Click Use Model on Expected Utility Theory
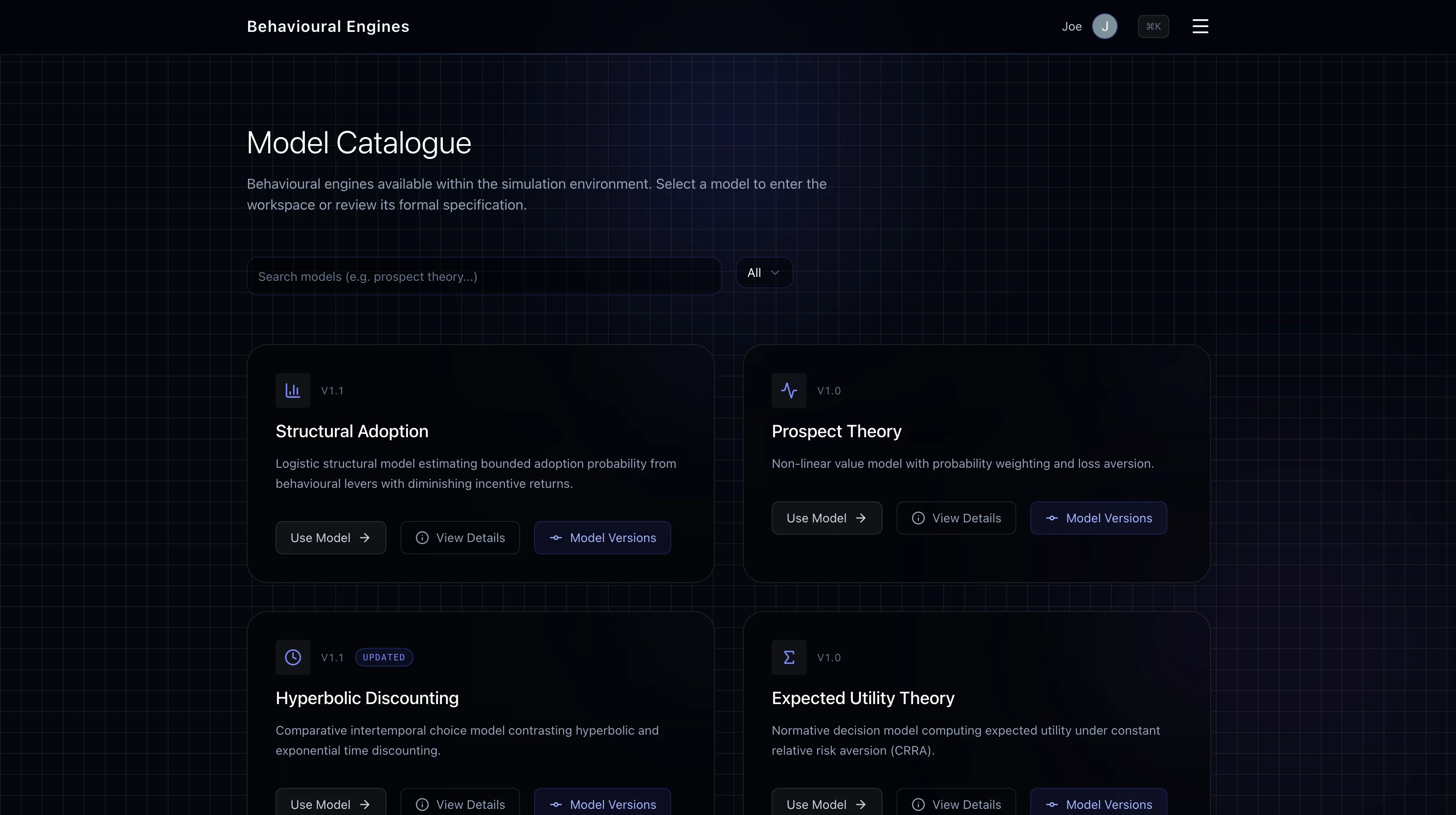This screenshot has height=815, width=1456. (x=826, y=804)
